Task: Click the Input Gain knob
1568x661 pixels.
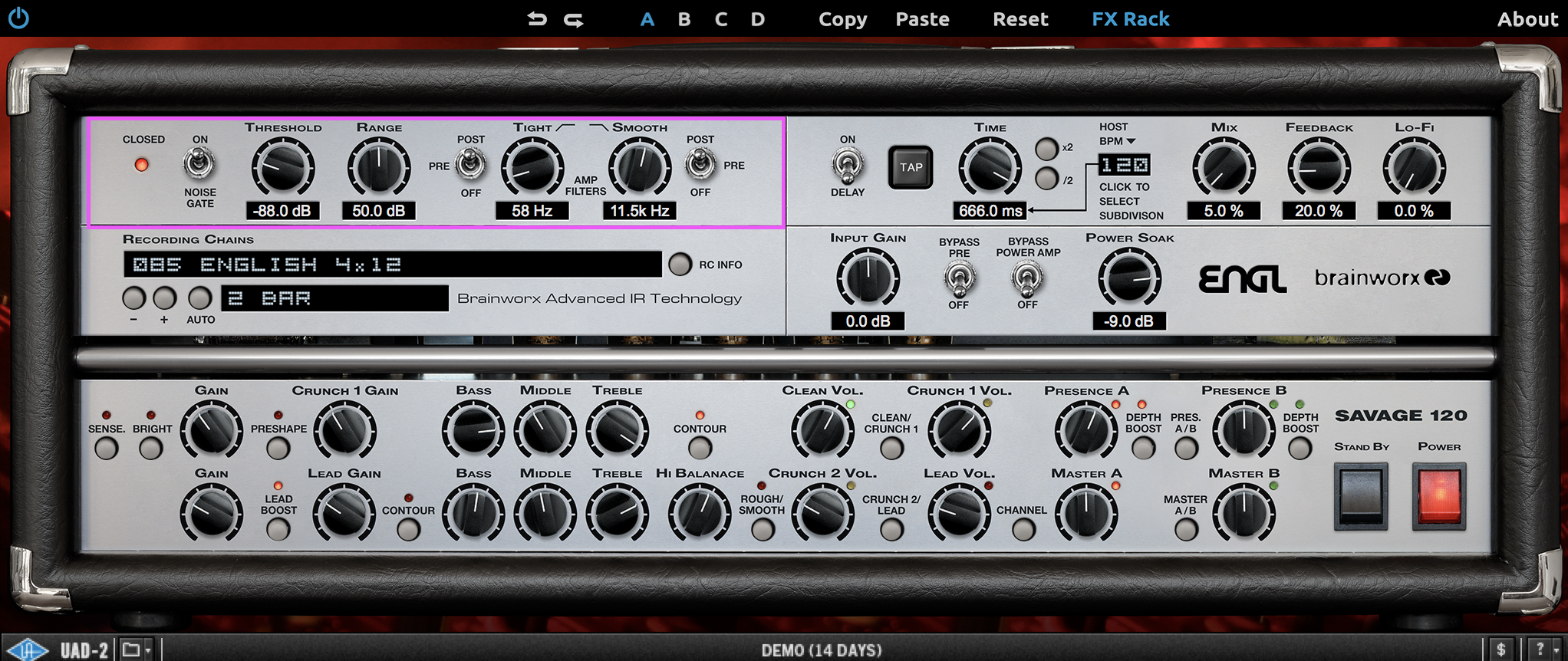Action: coord(868,278)
